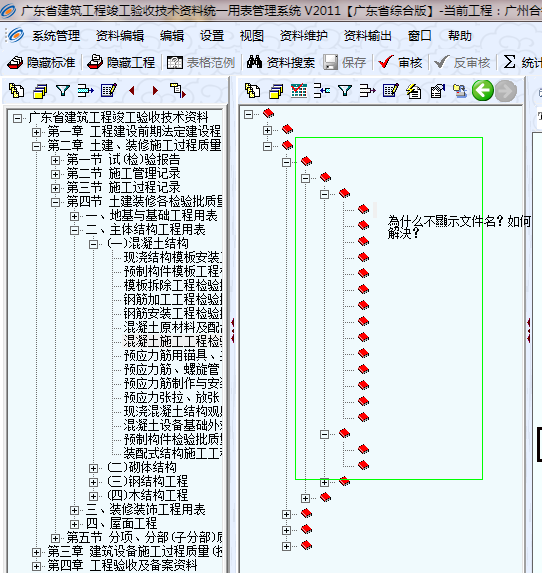Image resolution: width=542 pixels, height=573 pixels.
Task: Expand 一、地基与基础工程用表 node
Action: (x=74, y=216)
